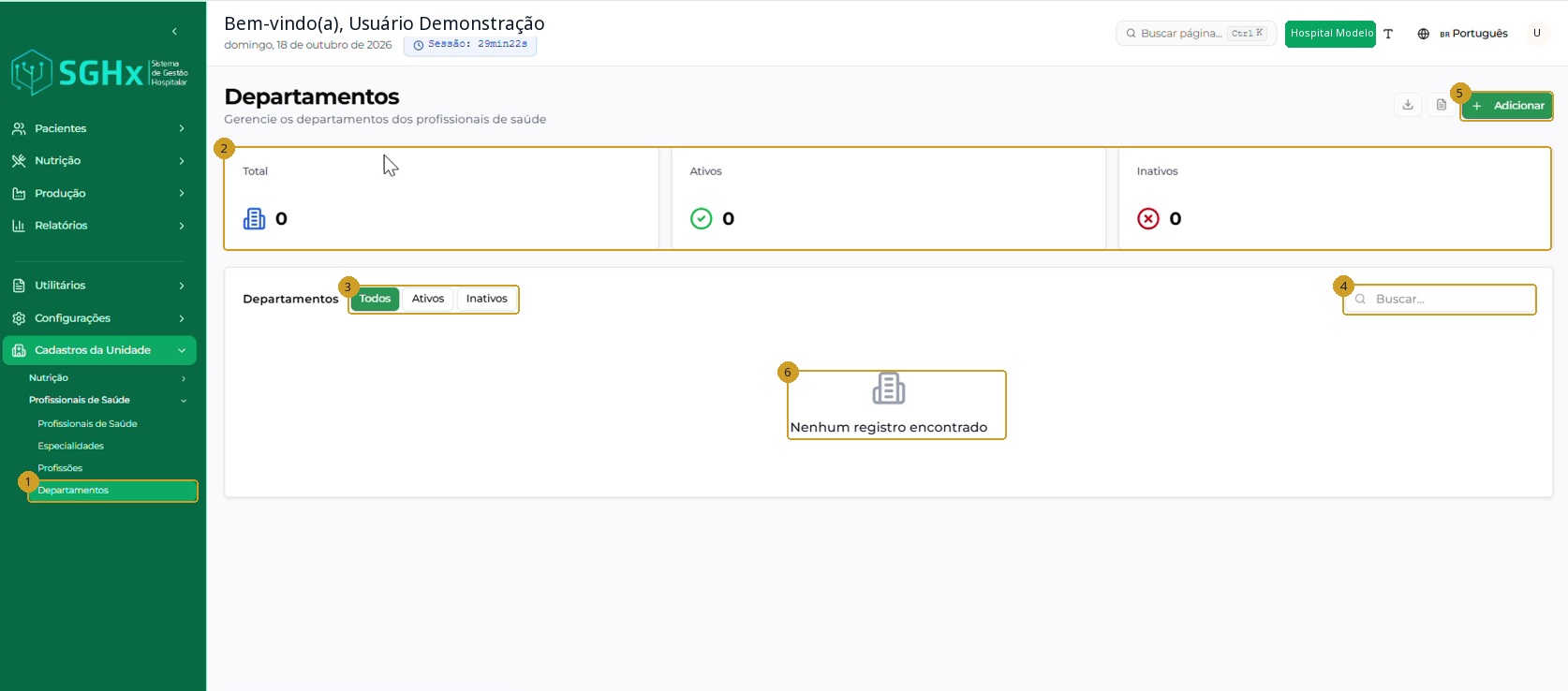Click the red X Inativos icon

tap(1148, 219)
